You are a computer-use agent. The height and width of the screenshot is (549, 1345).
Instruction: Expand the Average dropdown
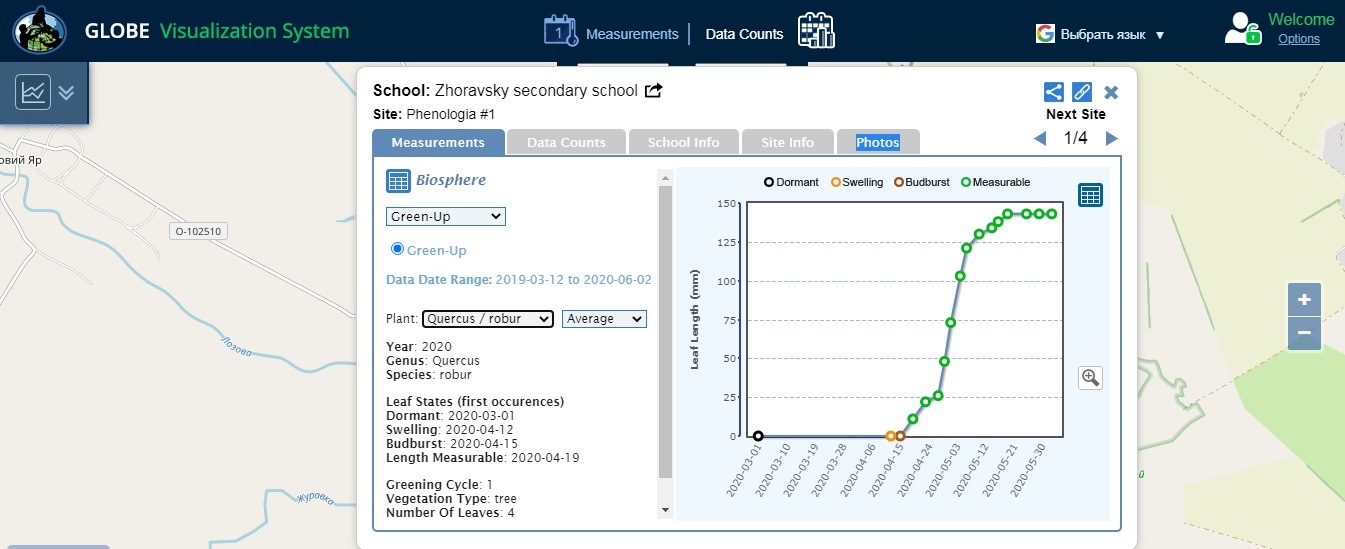(604, 319)
